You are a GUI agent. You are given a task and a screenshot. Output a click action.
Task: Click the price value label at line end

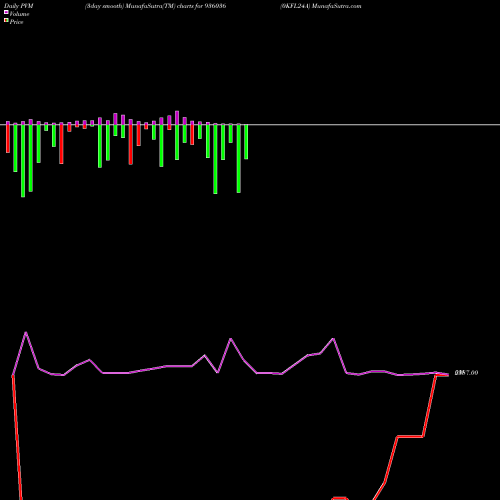tap(466, 373)
